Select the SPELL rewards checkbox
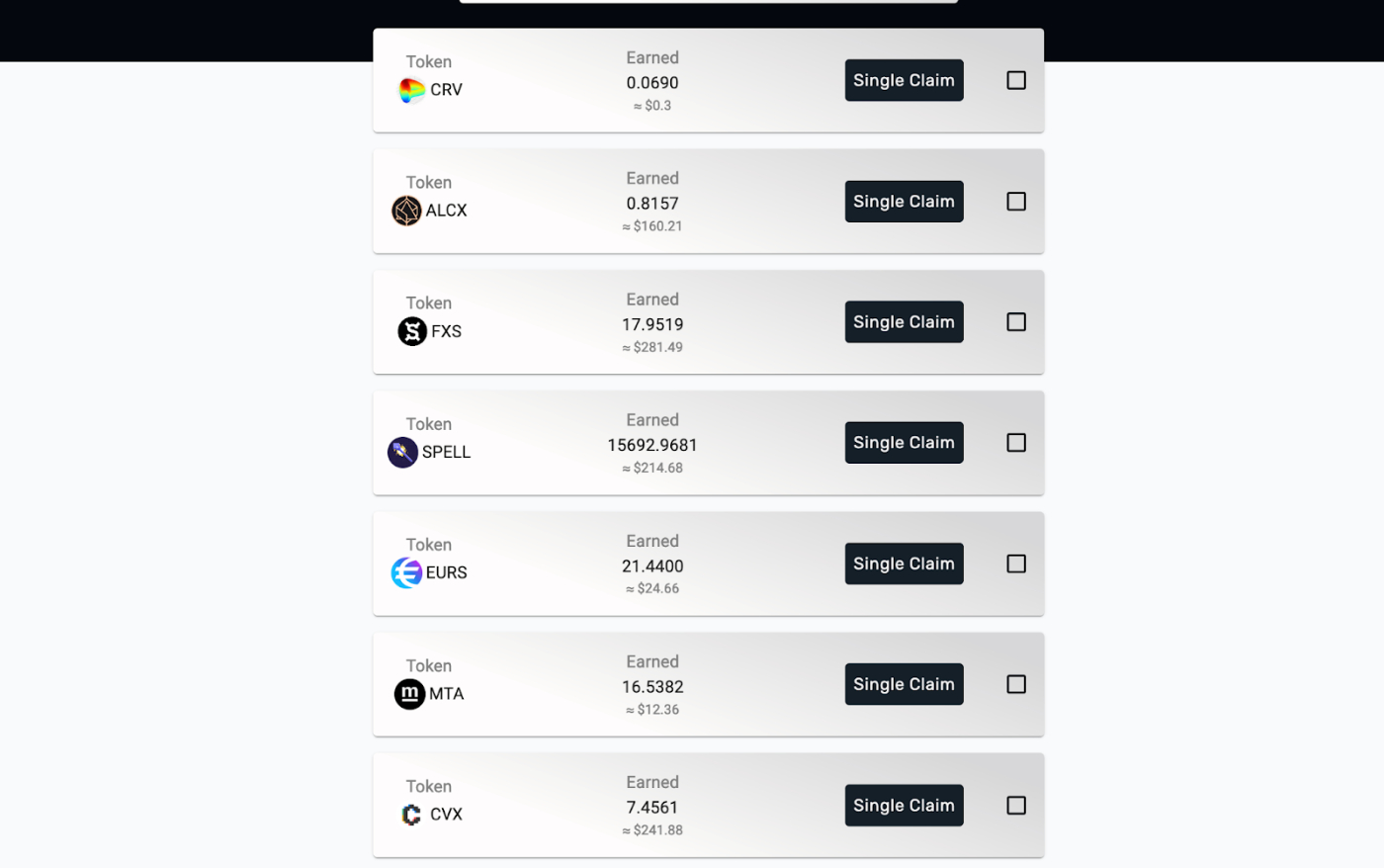Image resolution: width=1384 pixels, height=868 pixels. (1016, 443)
